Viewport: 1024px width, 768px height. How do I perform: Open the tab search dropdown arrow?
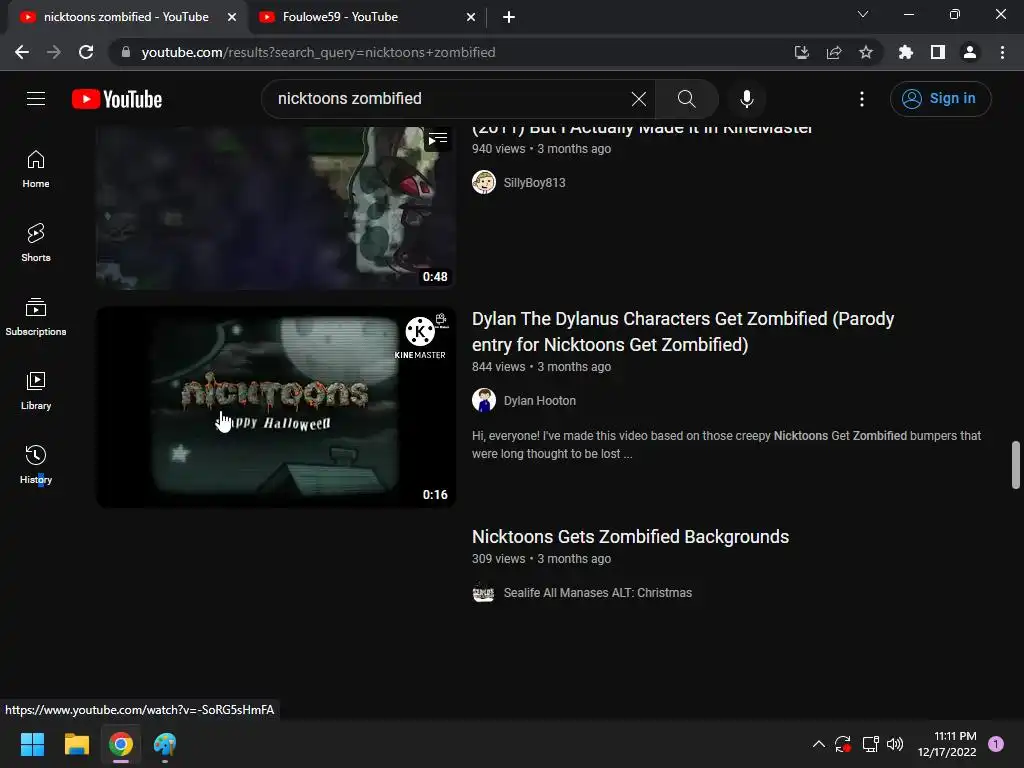coord(863,14)
